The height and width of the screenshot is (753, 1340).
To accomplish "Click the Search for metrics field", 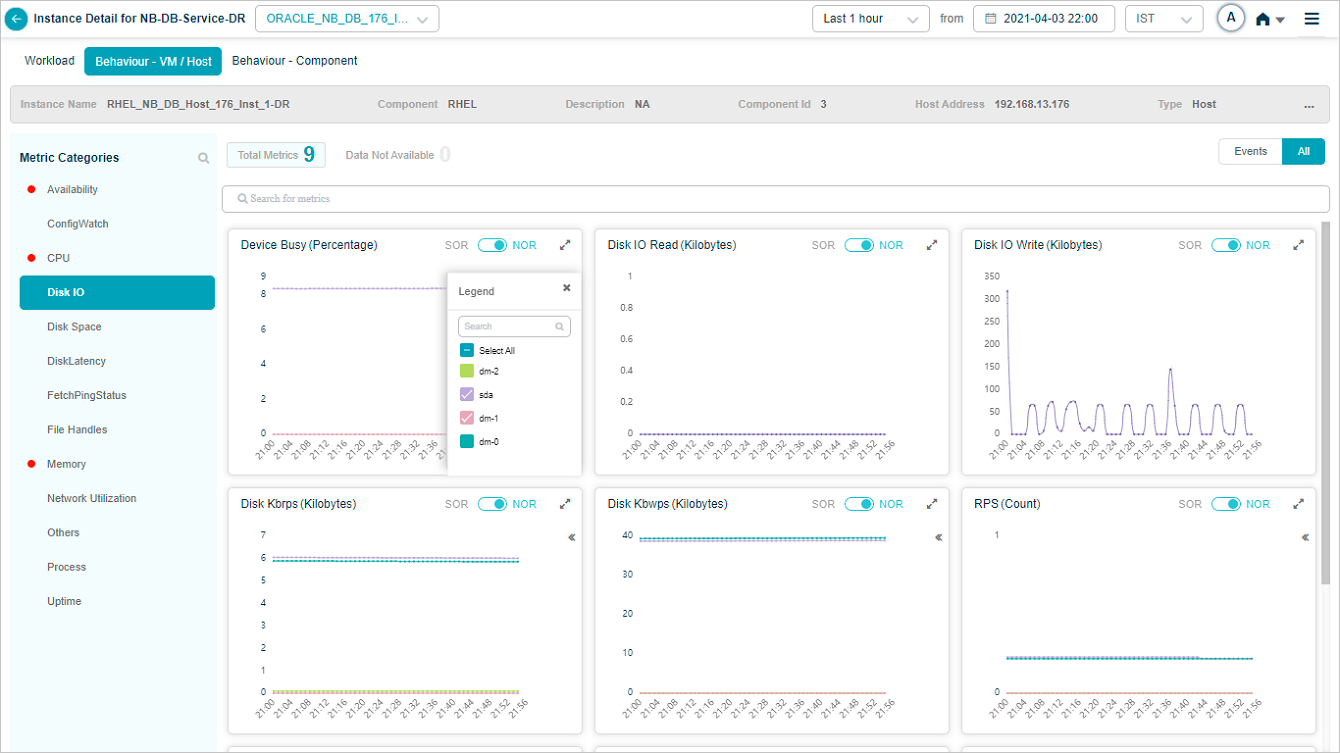I will click(x=775, y=199).
